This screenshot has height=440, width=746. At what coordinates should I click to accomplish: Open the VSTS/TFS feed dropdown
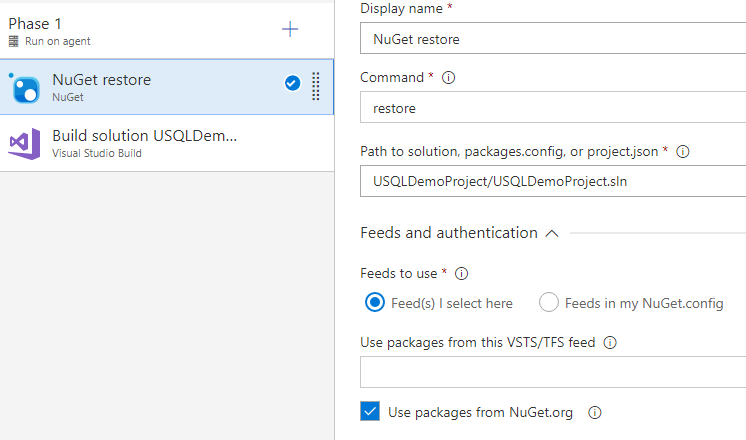coord(553,372)
